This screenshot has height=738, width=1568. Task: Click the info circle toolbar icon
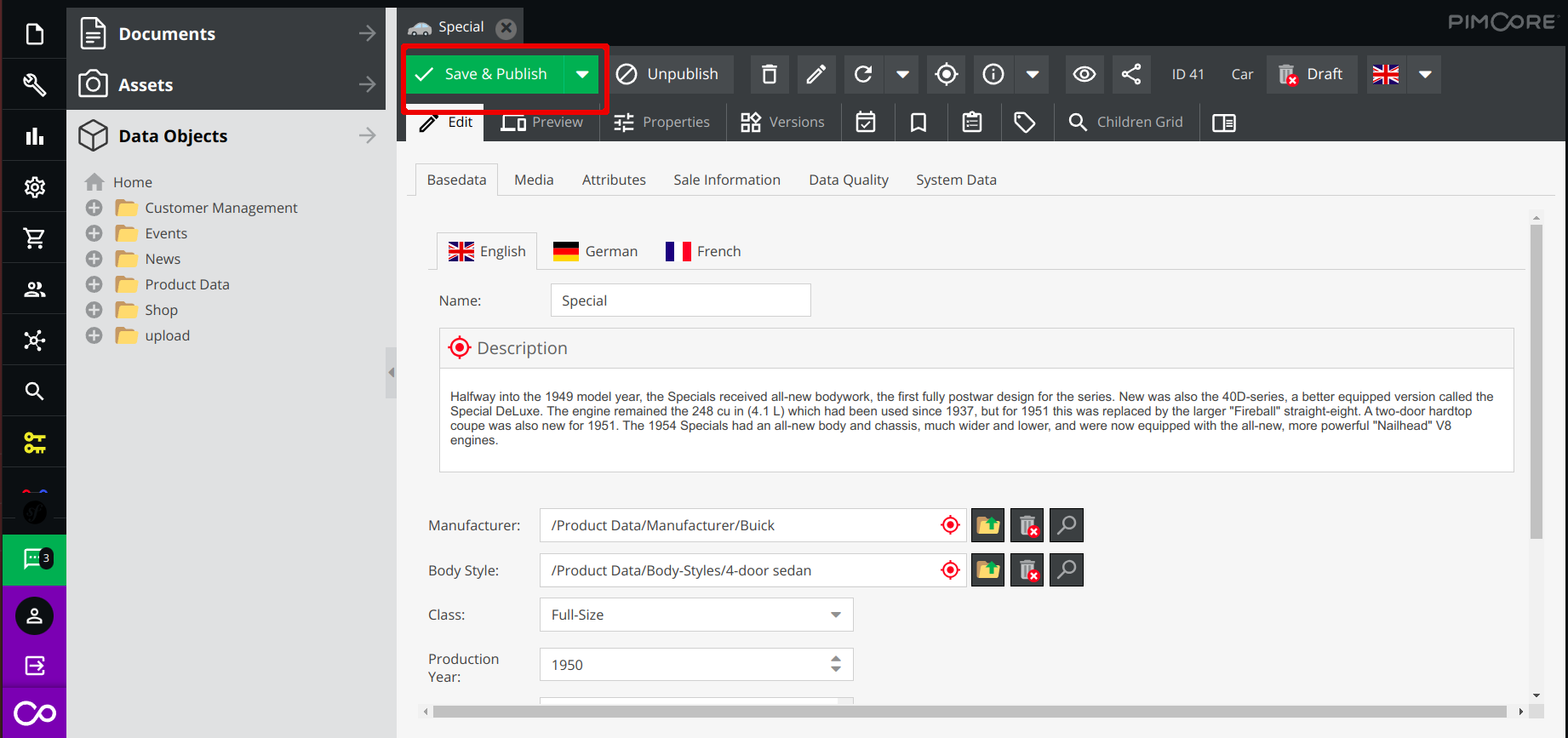pyautogui.click(x=993, y=75)
